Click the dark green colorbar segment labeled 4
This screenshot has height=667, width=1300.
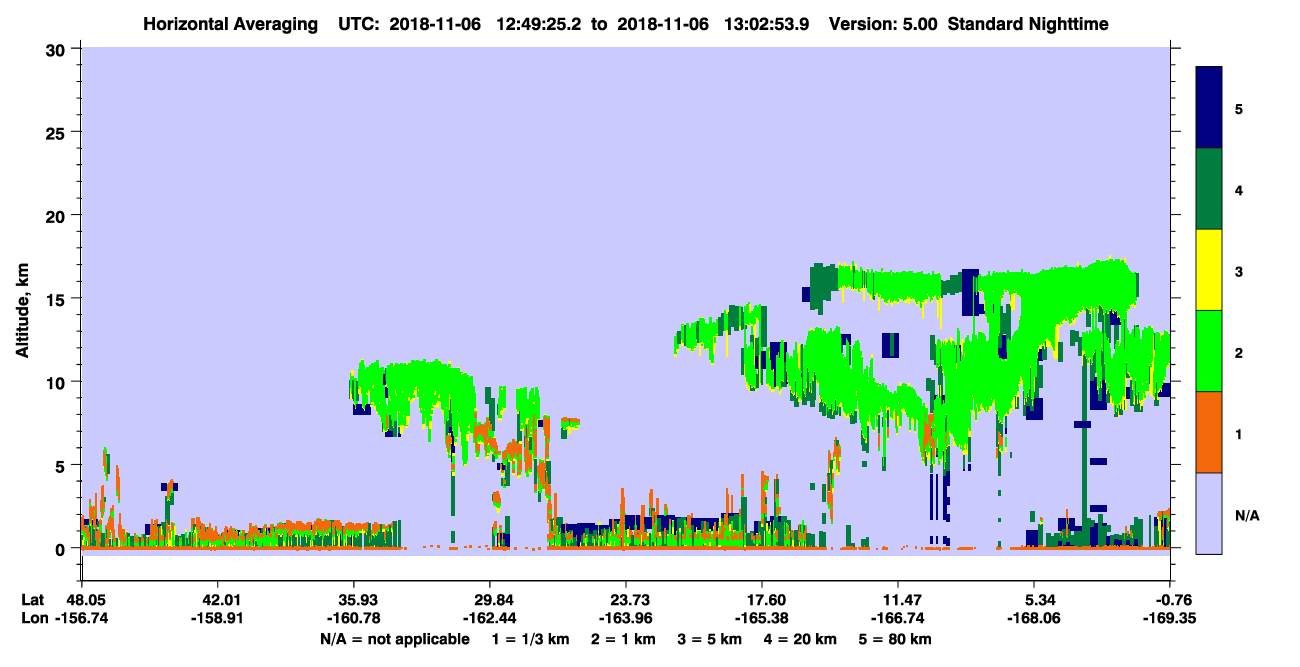(1209, 189)
